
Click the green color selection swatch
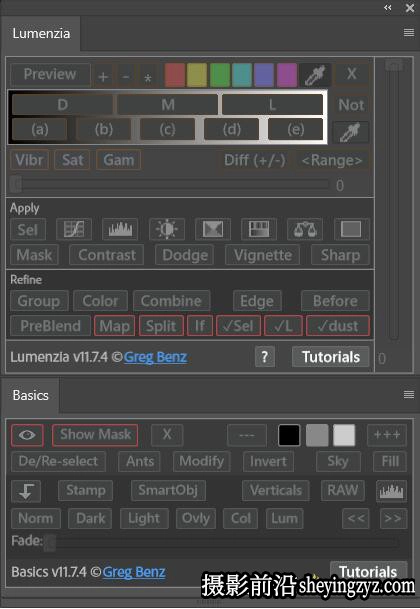220,75
